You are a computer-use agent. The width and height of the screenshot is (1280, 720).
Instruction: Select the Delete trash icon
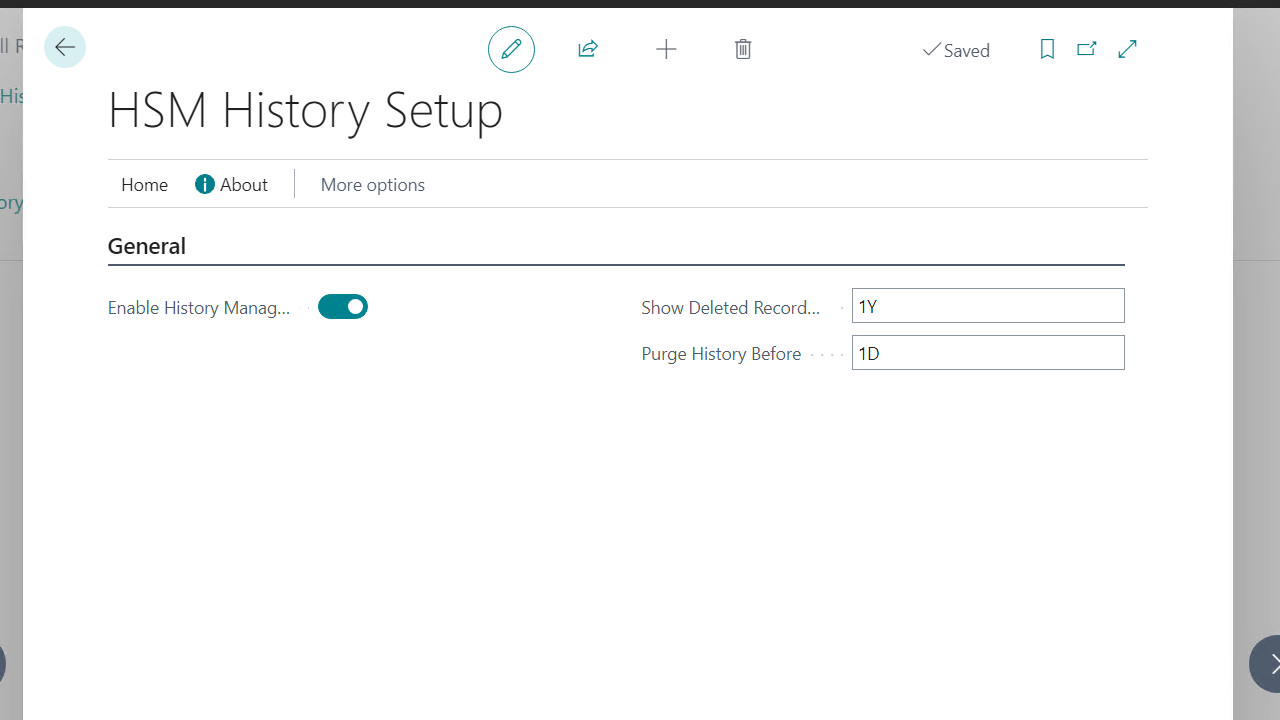coord(743,49)
